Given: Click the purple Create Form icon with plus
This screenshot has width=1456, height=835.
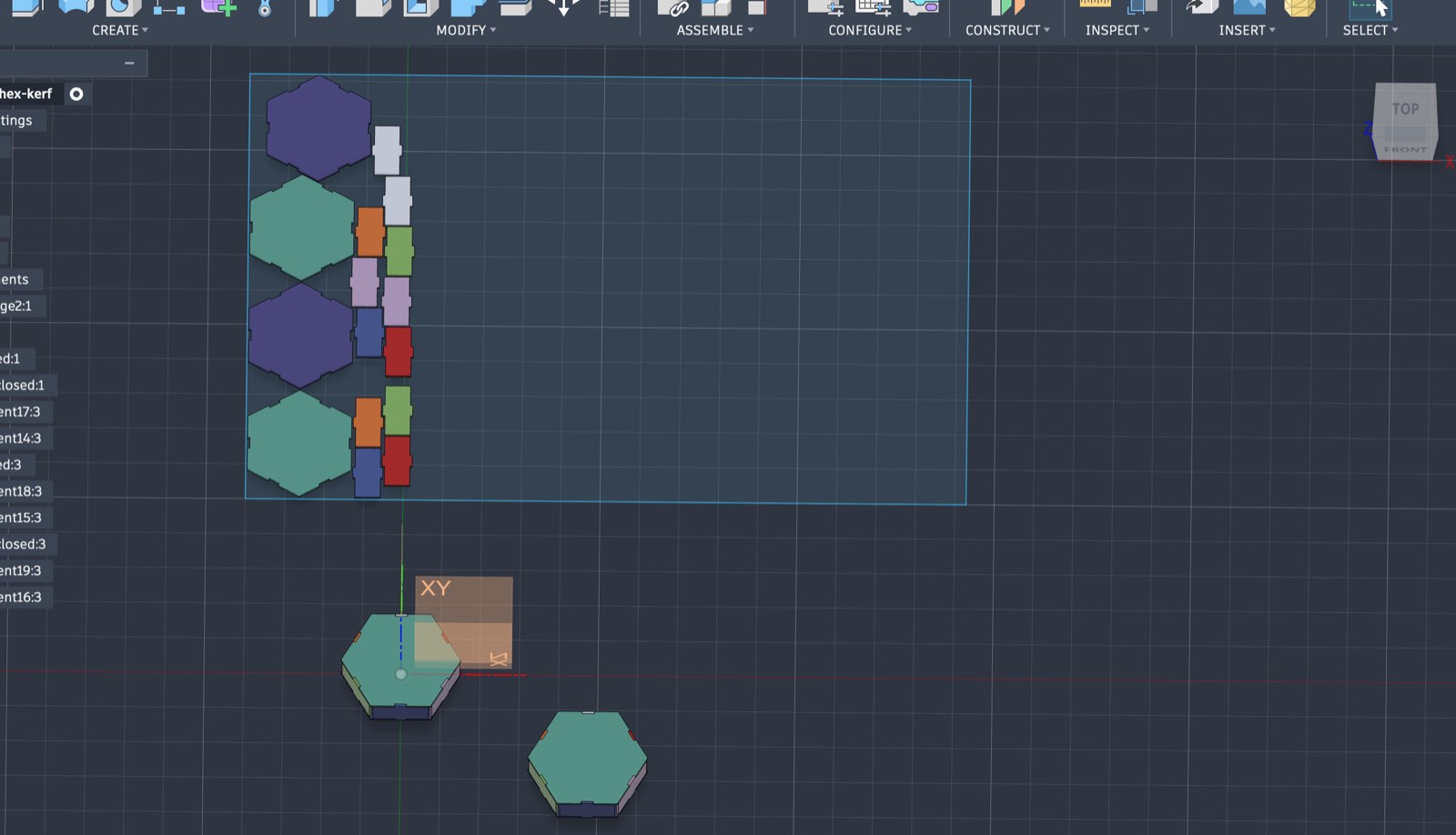Looking at the screenshot, I should 218,7.
